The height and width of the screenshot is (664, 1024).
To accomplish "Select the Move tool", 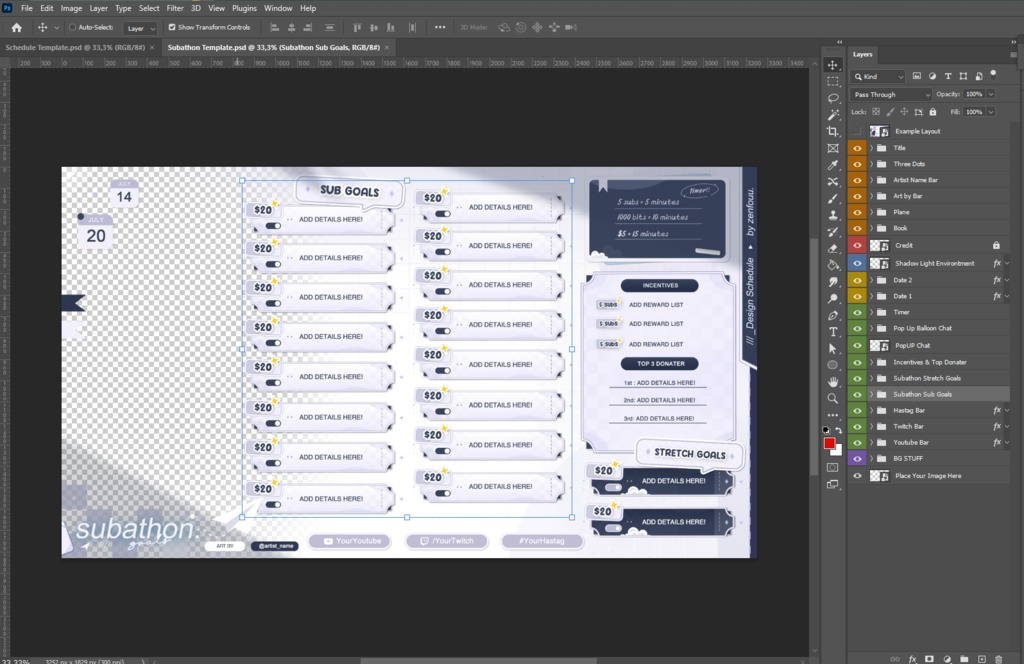I will [833, 63].
